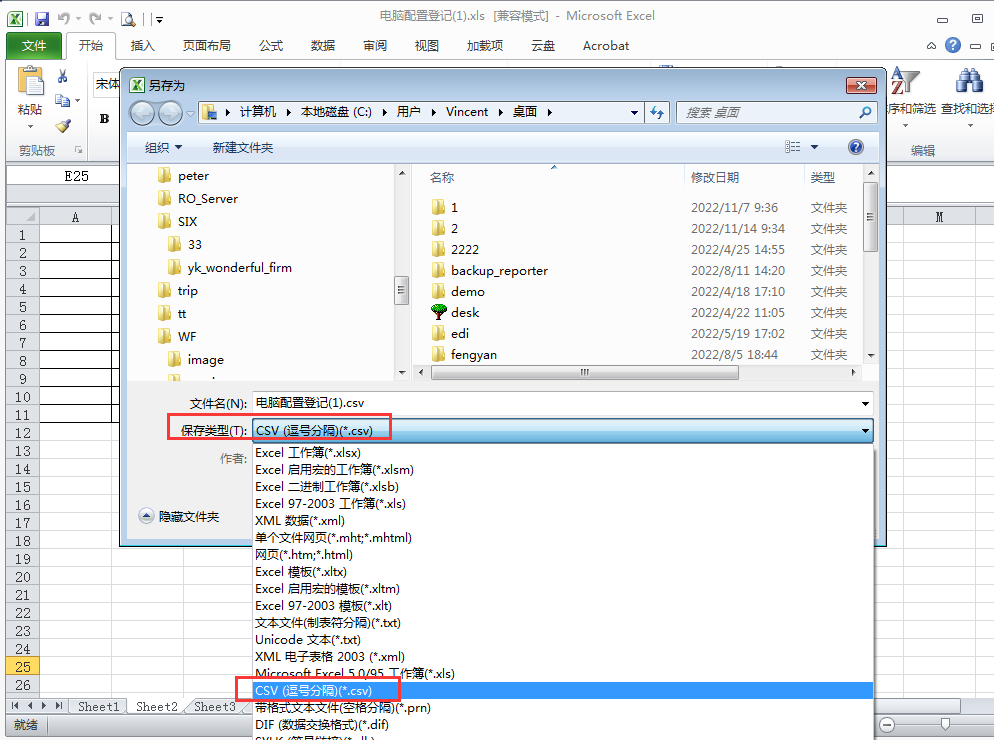The image size is (994, 740).
Task: Click the Vincent breadcrumb in address bar
Action: (467, 112)
